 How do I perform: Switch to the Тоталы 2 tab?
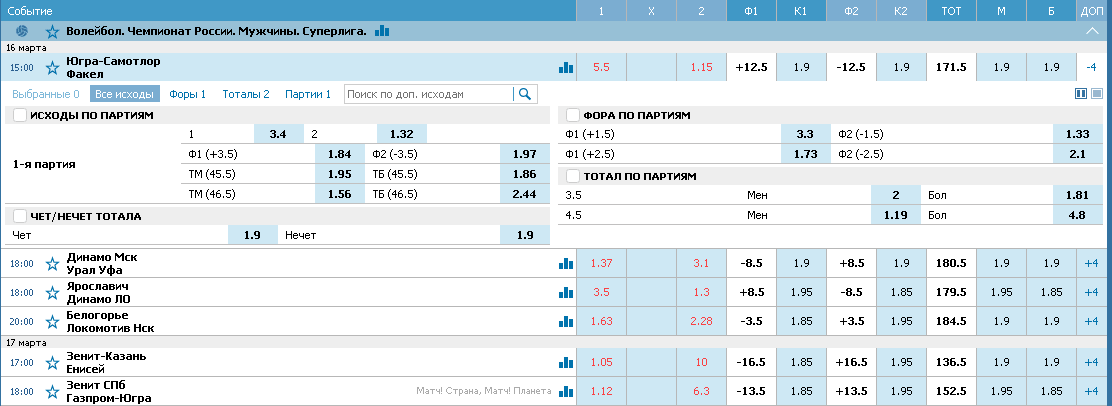(x=246, y=94)
